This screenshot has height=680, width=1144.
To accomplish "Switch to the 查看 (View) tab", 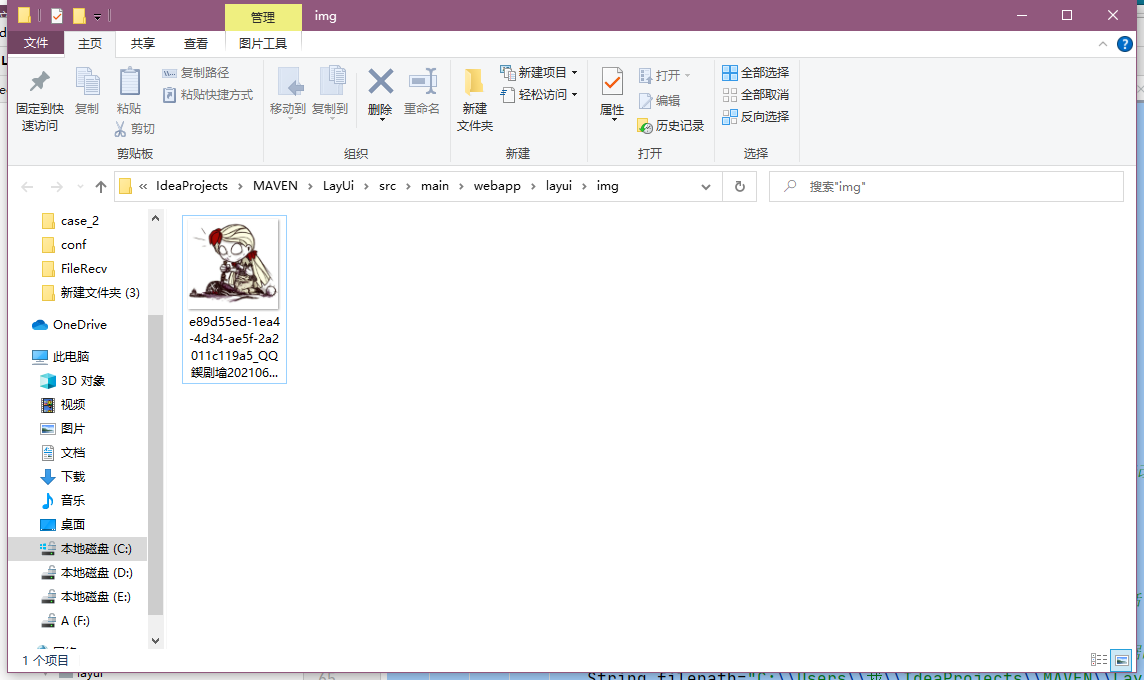I will [x=196, y=44].
